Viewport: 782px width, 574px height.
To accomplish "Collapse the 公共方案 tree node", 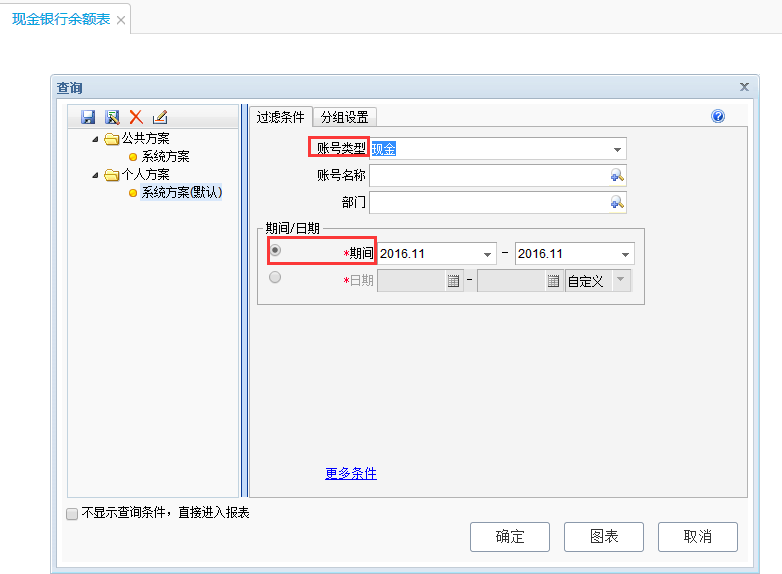I will click(95, 139).
